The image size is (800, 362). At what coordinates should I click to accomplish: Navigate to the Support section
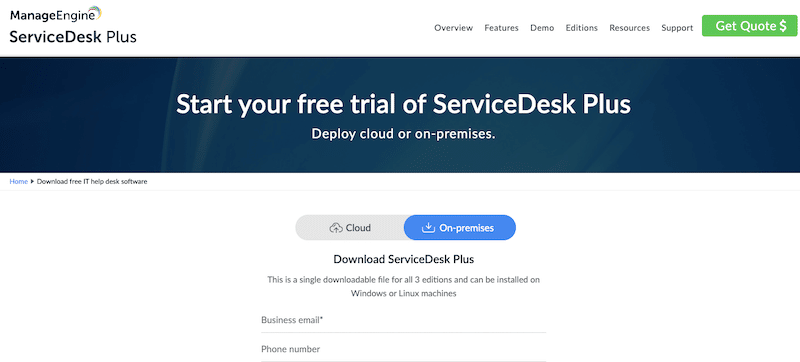click(677, 28)
